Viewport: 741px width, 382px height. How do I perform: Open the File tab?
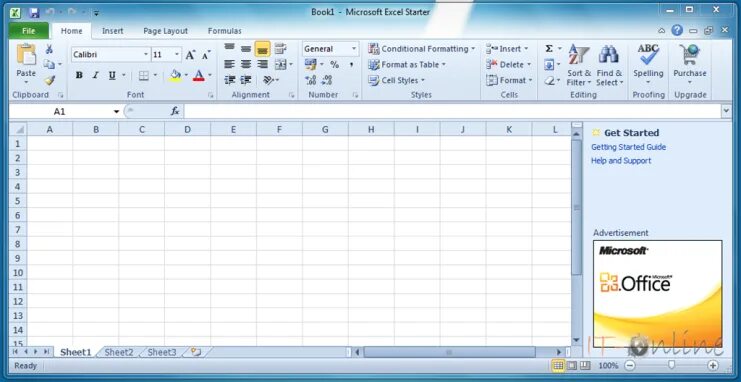pyautogui.click(x=28, y=31)
